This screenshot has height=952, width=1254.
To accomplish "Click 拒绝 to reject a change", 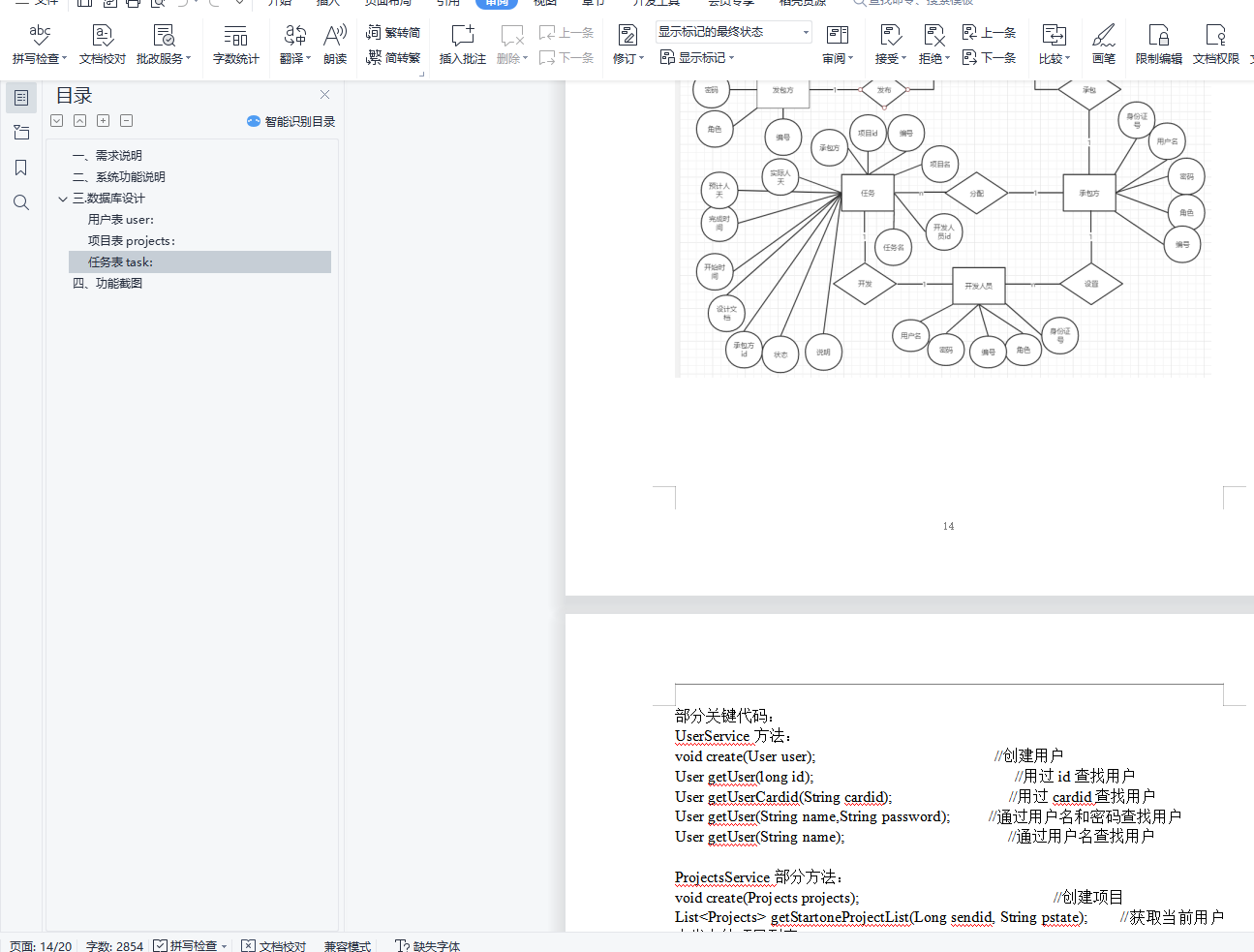I will [934, 45].
